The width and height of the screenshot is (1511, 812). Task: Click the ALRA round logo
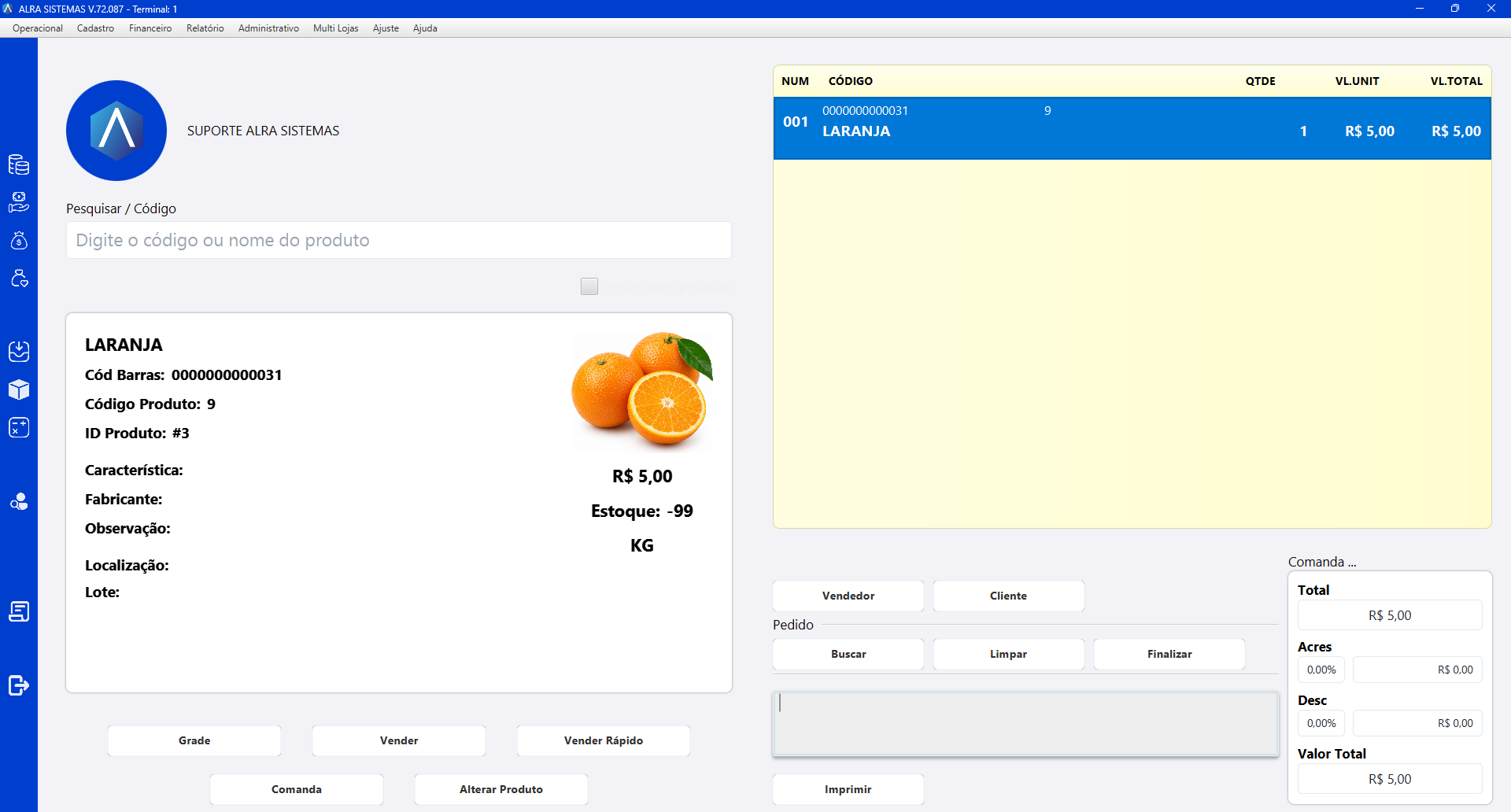pyautogui.click(x=116, y=131)
